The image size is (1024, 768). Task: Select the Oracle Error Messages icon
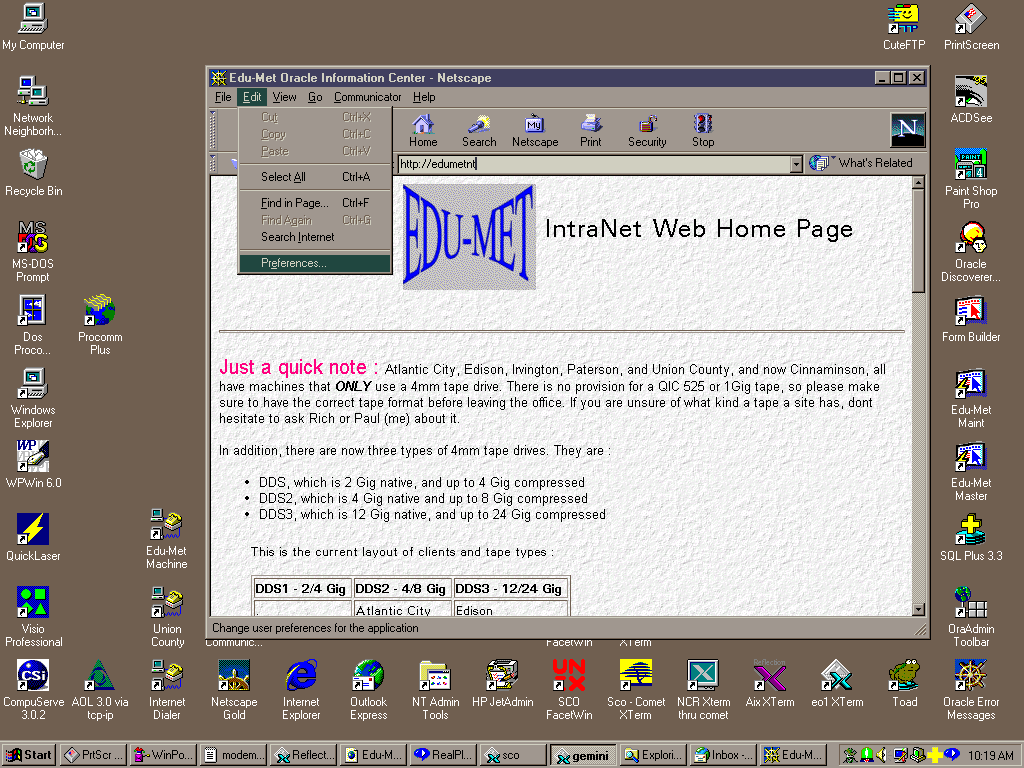971,690
